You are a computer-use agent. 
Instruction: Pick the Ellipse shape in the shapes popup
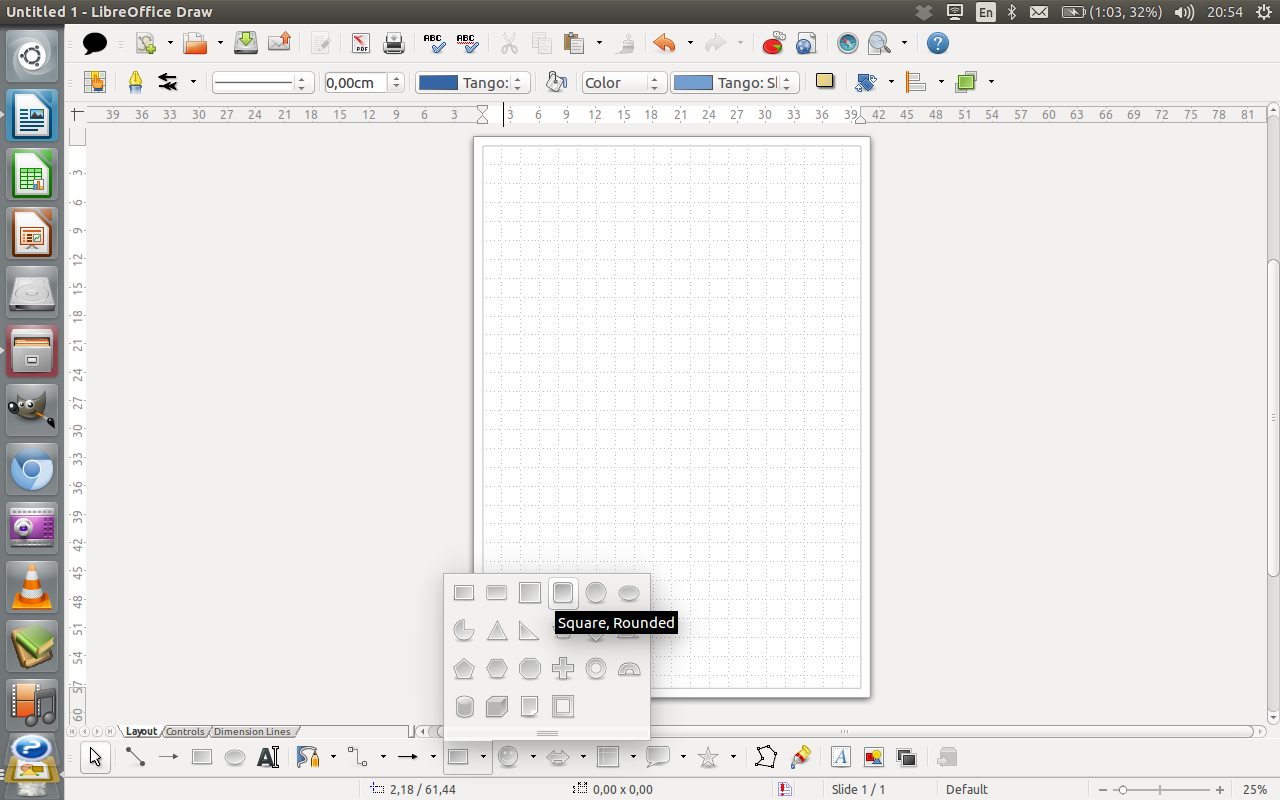[x=629, y=593]
